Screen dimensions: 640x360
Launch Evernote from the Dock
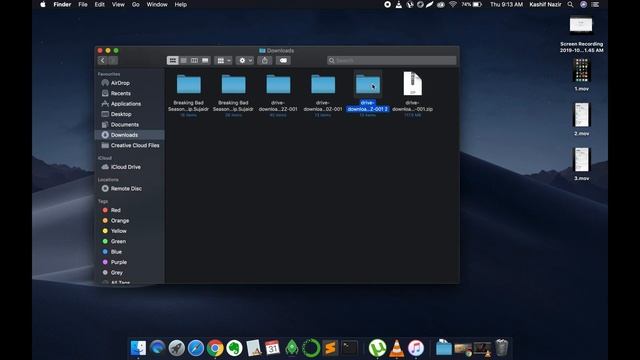(x=234, y=348)
